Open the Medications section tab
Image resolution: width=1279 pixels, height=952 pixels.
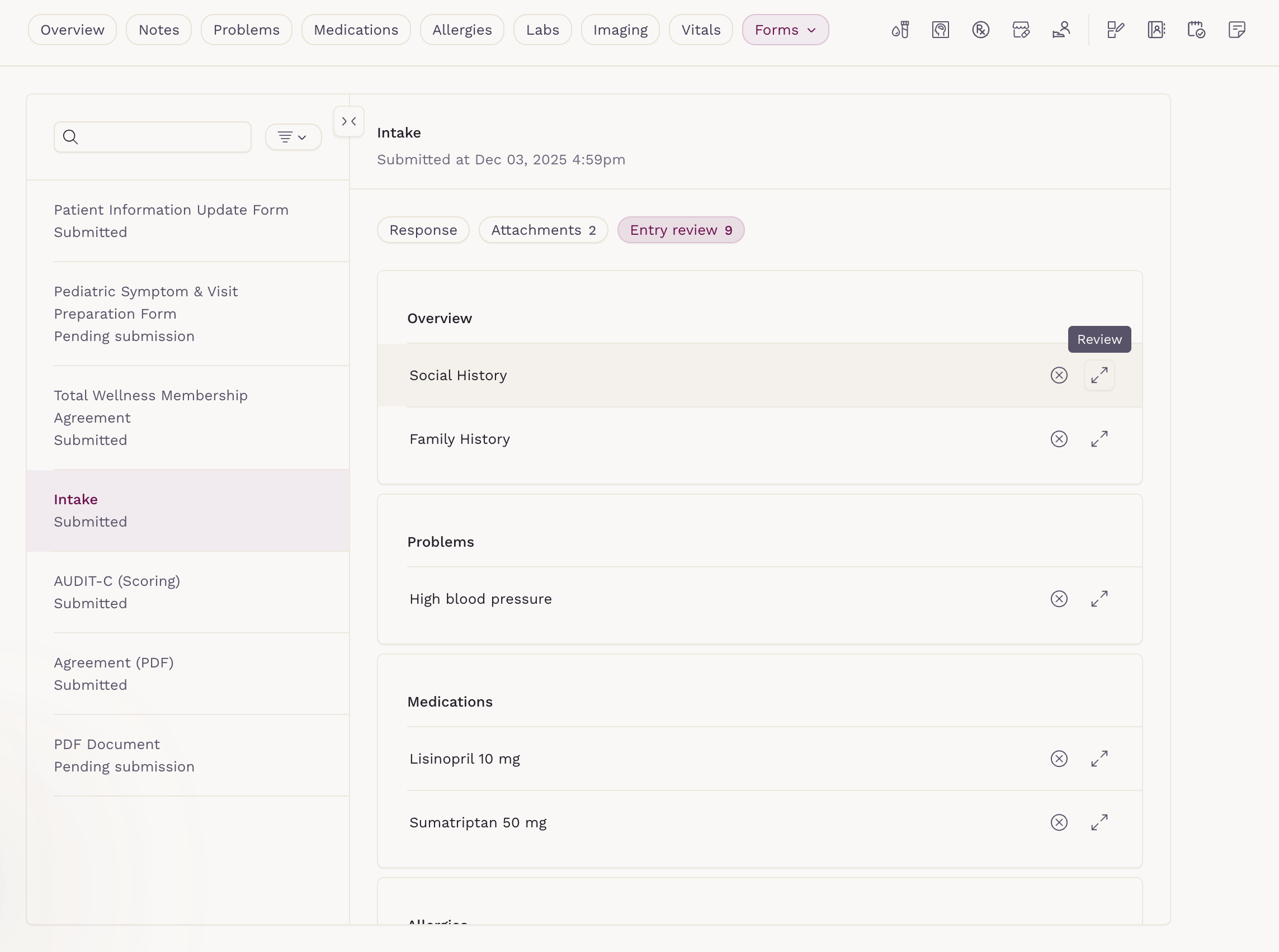pos(356,30)
